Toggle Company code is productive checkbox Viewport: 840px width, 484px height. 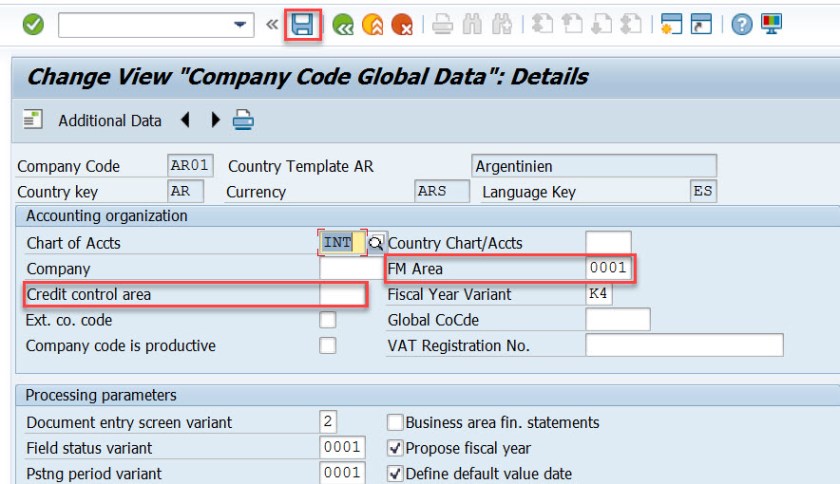(x=328, y=345)
